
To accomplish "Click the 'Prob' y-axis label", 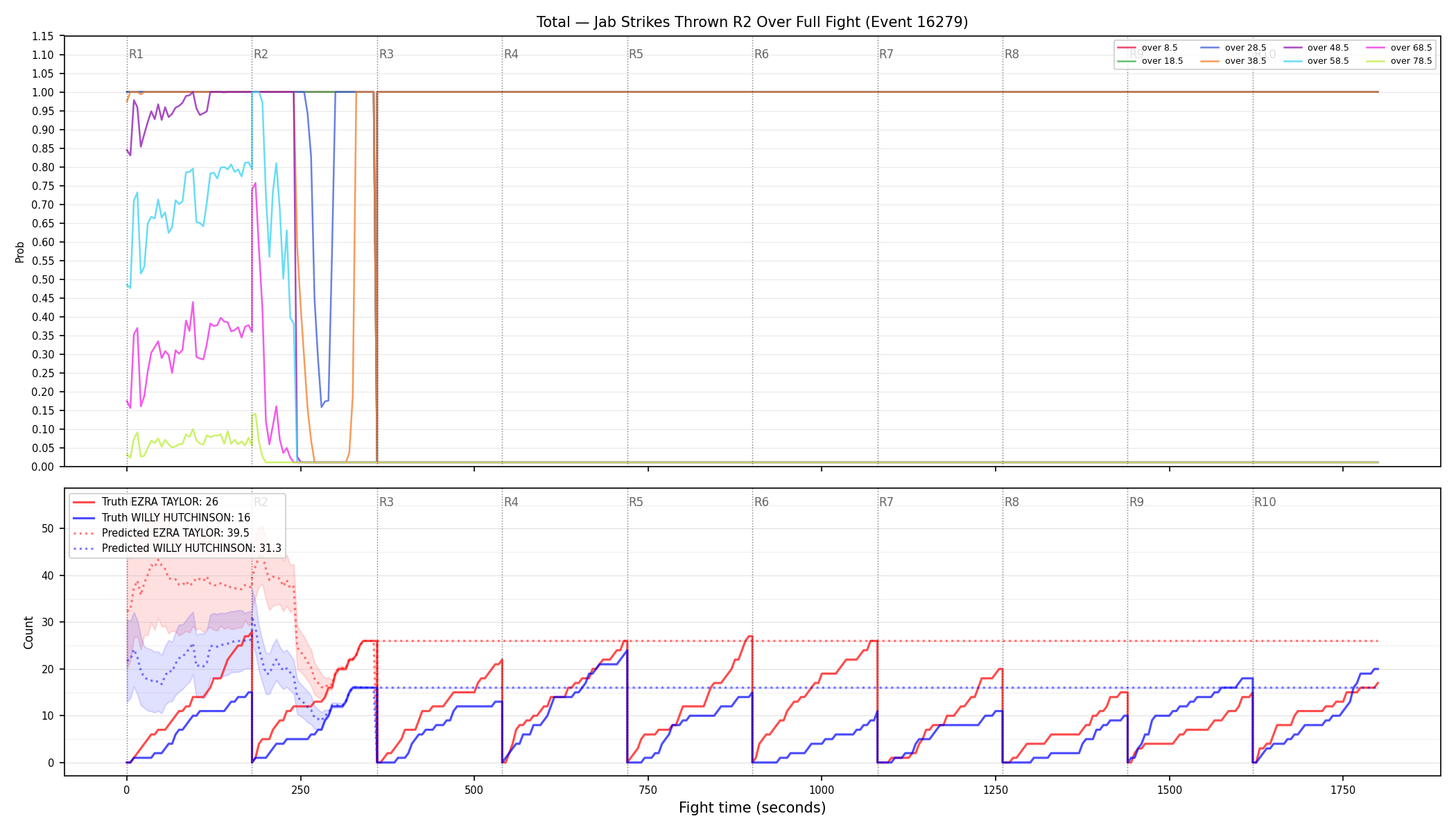I will (x=20, y=252).
